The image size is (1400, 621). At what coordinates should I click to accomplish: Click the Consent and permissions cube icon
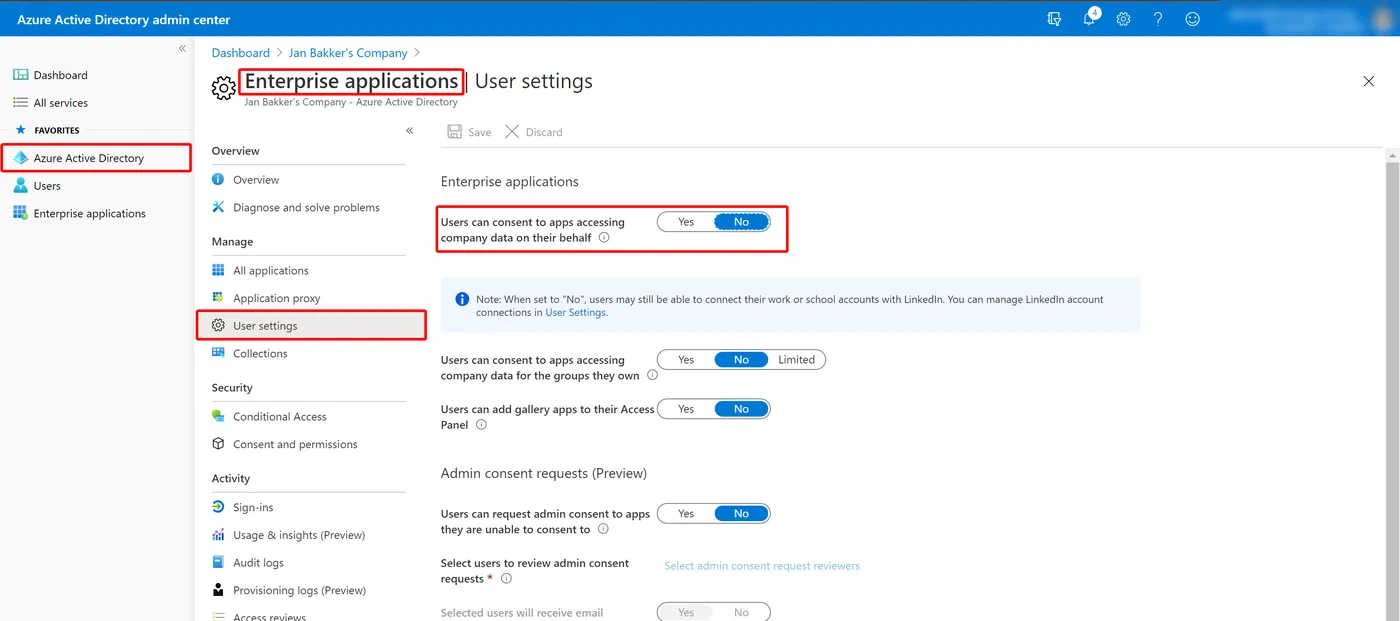(218, 444)
